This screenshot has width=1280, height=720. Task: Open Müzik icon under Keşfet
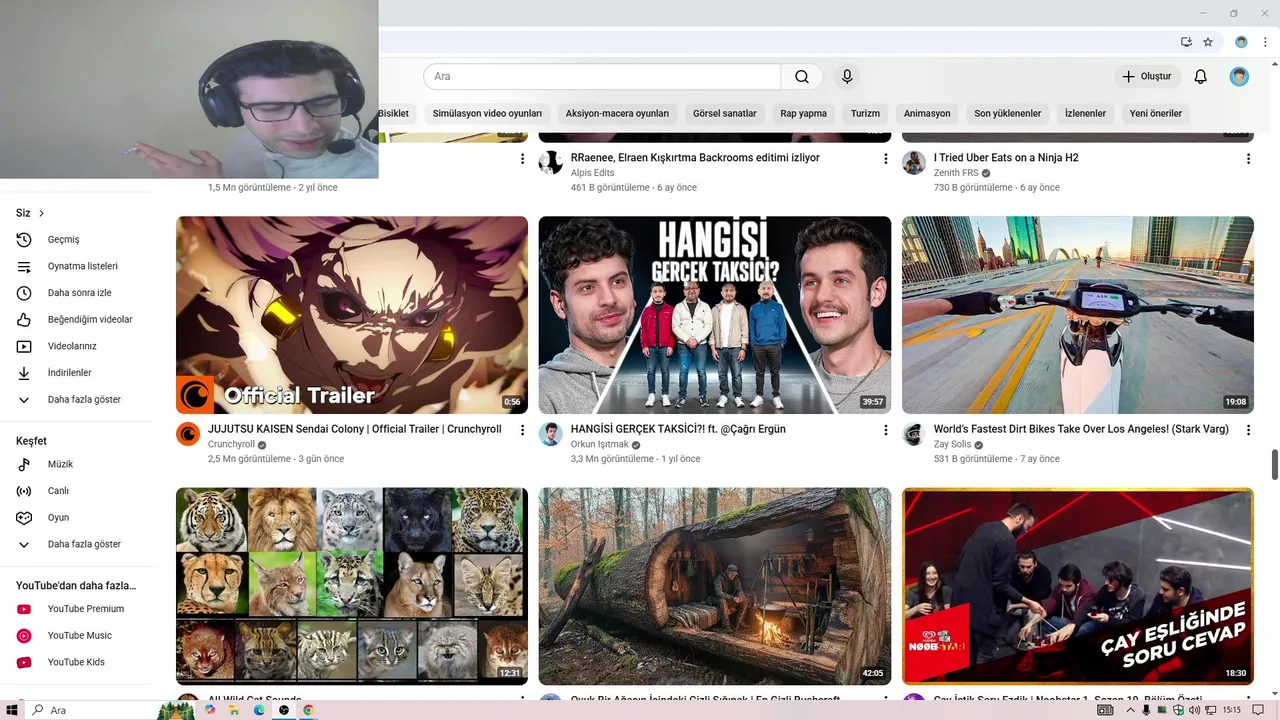click(x=24, y=465)
